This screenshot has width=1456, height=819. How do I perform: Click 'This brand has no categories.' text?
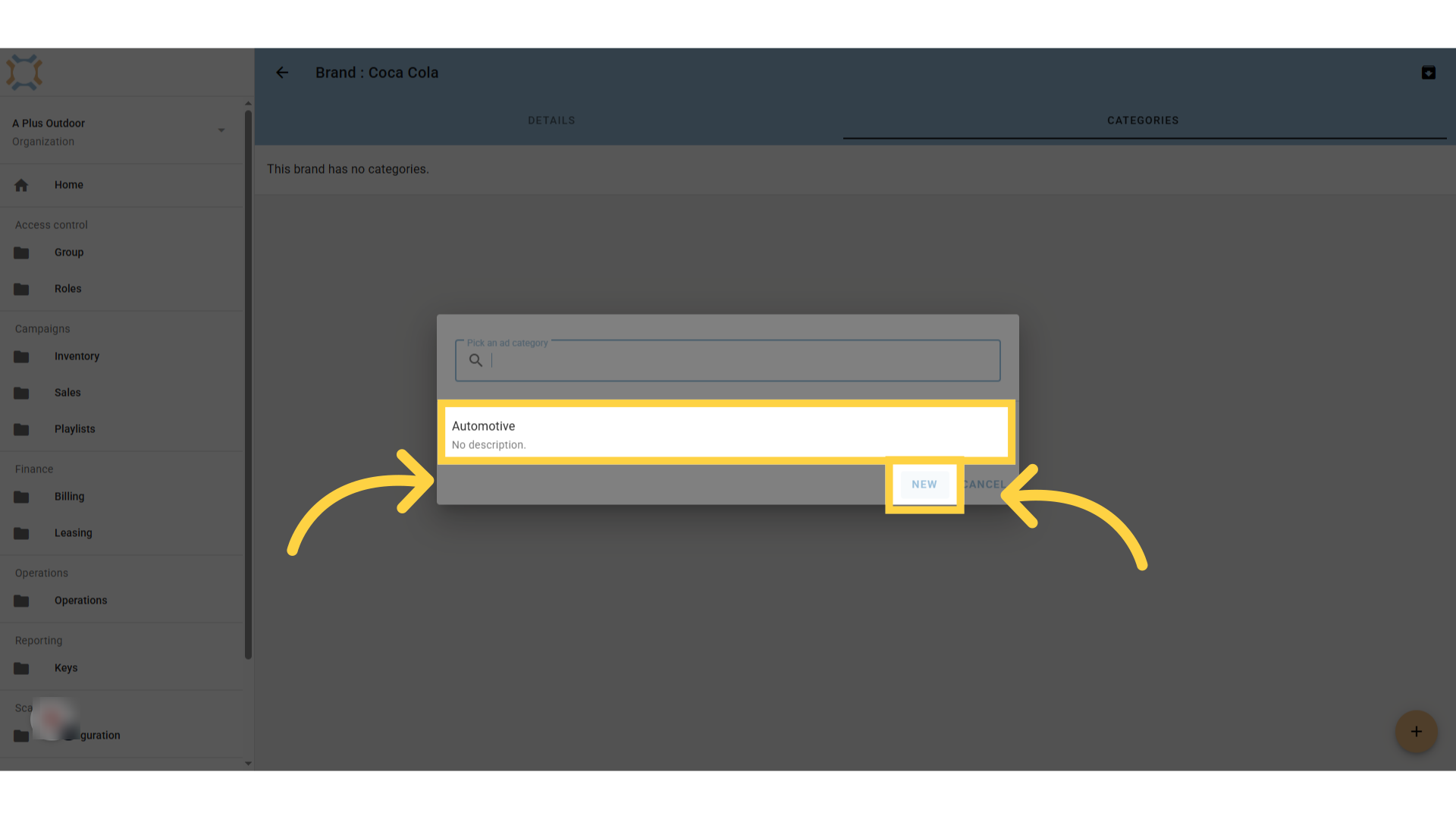[x=348, y=169]
